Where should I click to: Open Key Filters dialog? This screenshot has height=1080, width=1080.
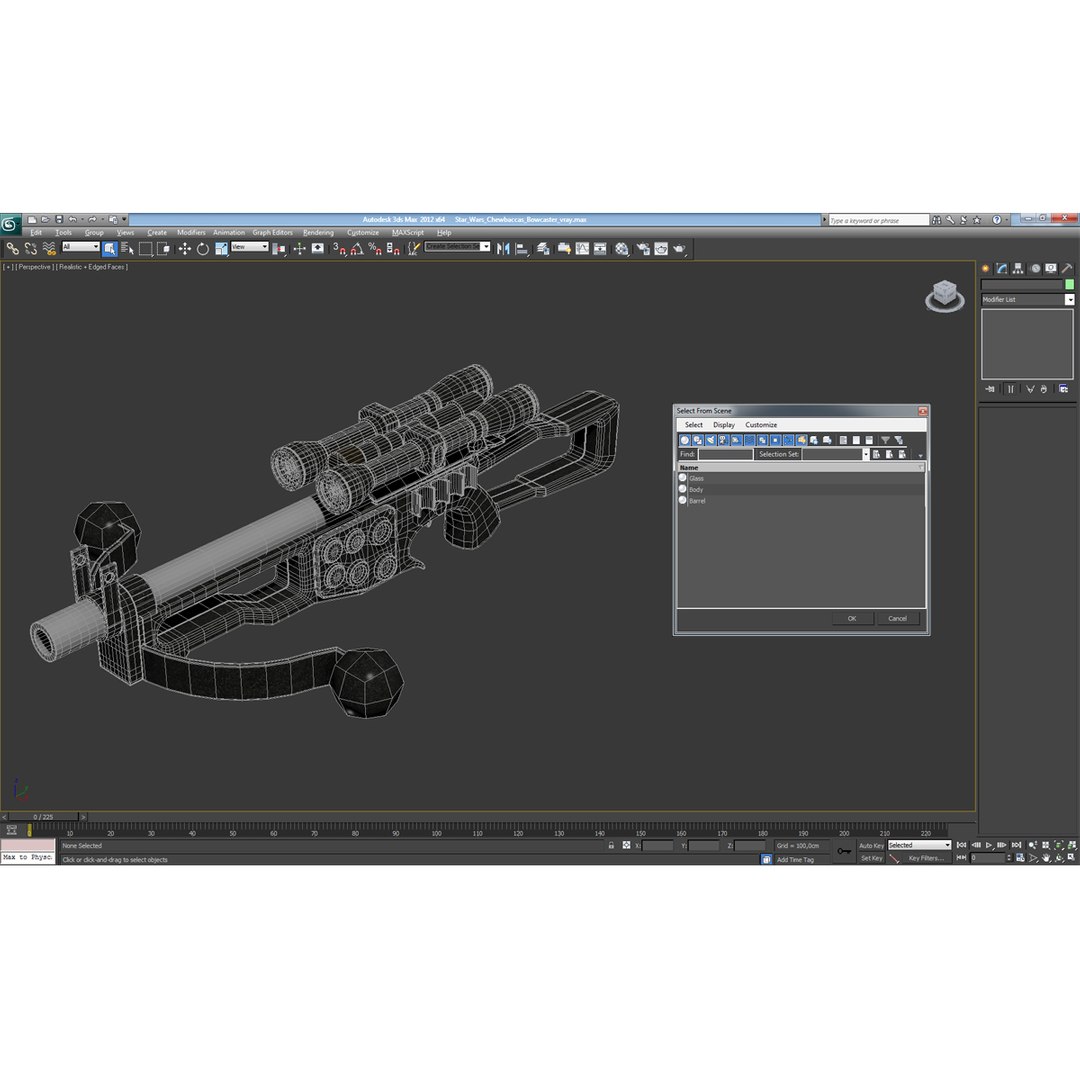[926, 858]
